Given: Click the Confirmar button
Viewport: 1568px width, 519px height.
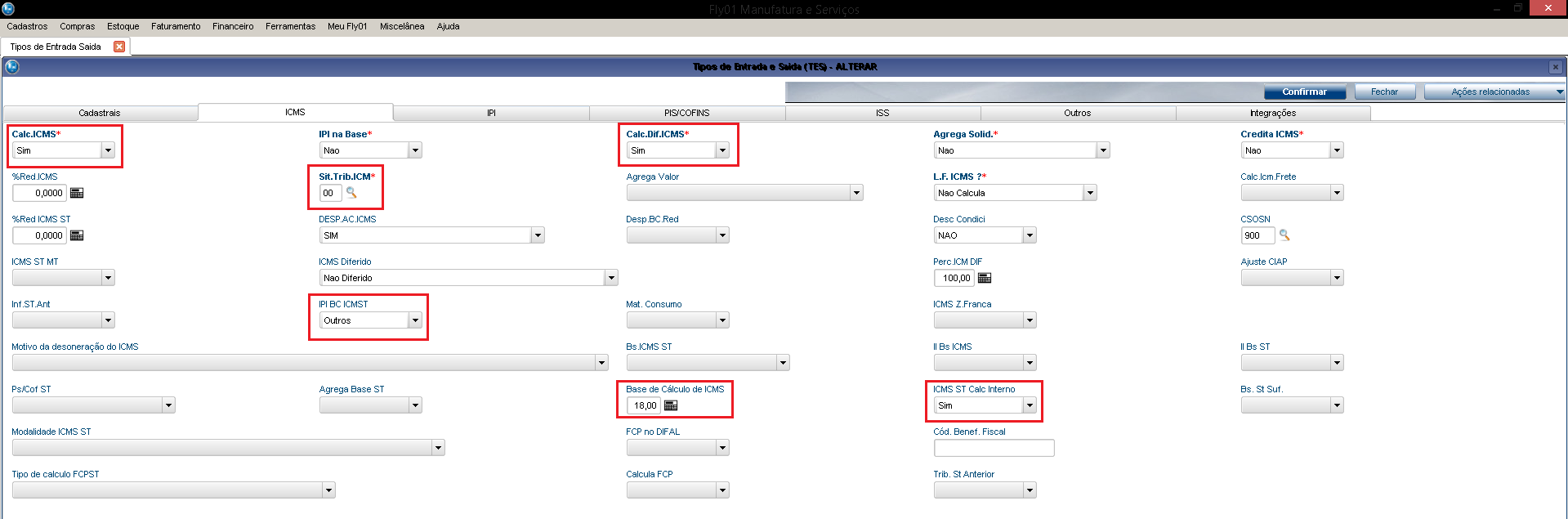Looking at the screenshot, I should pos(1305,92).
